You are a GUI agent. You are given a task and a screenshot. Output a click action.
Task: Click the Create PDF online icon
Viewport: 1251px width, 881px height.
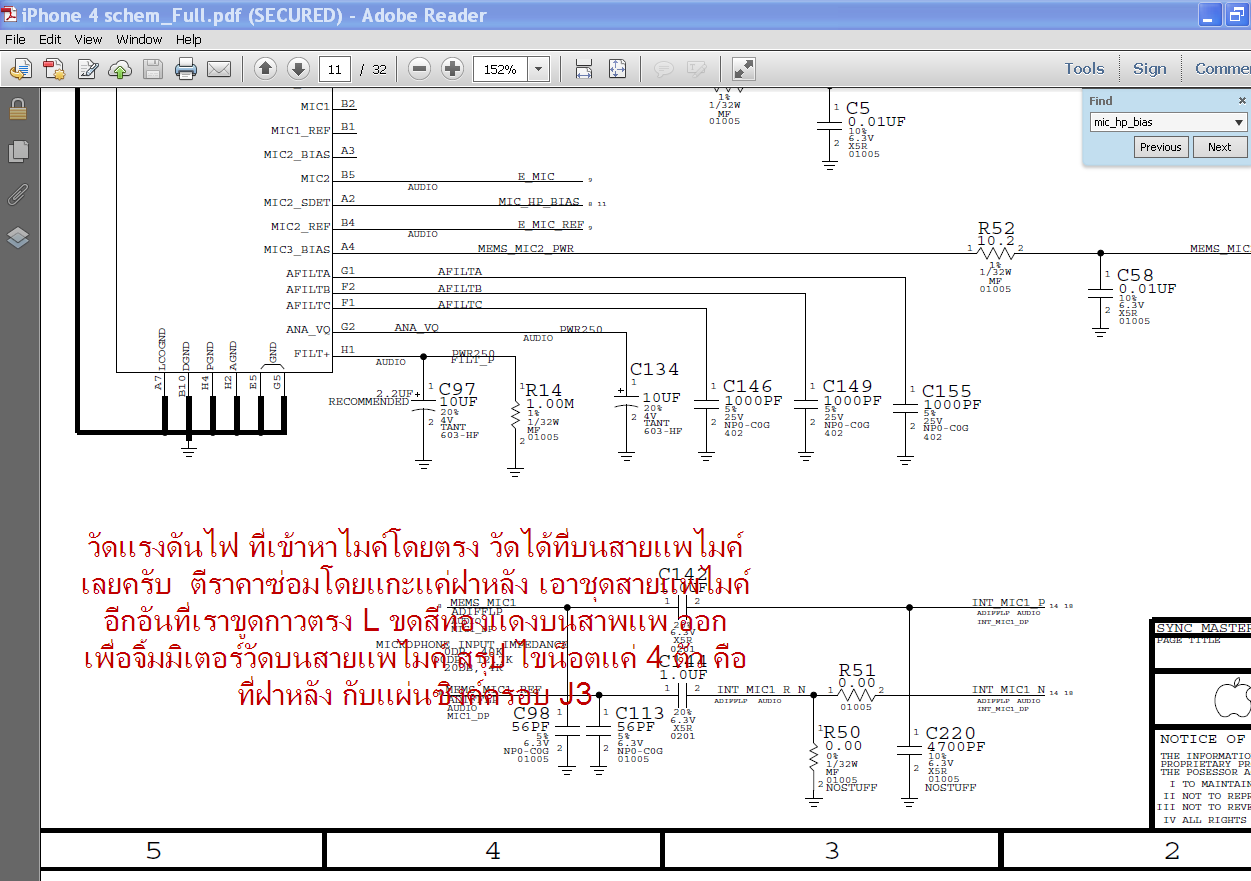[54, 69]
